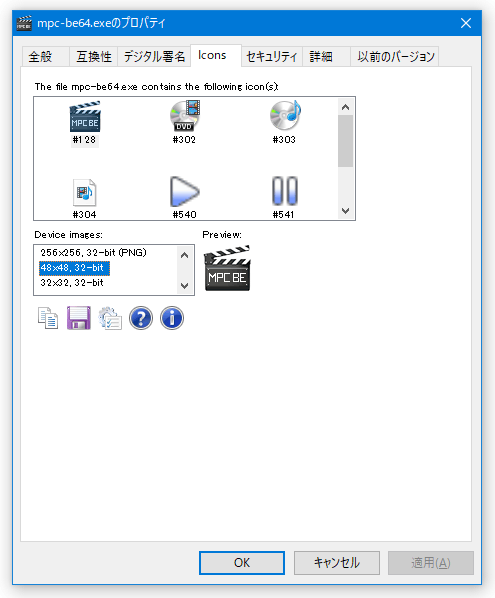Open the デジタル署名 tab
This screenshot has height=598, width=495.
click(154, 56)
